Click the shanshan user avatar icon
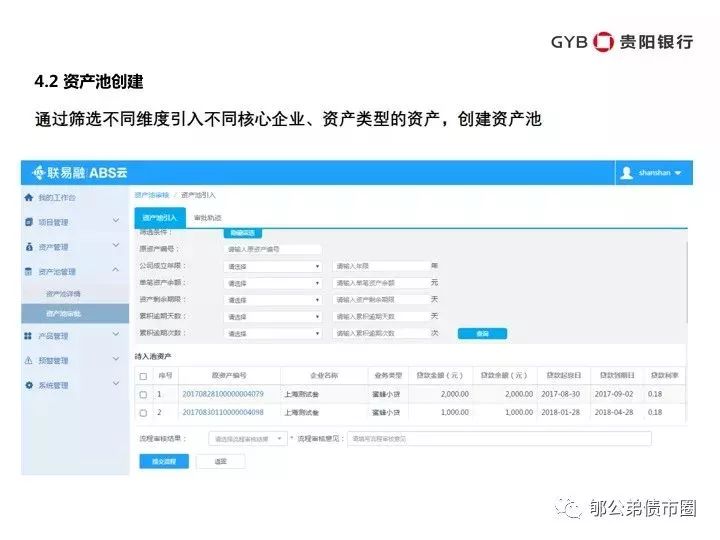The image size is (720, 540). tap(627, 173)
